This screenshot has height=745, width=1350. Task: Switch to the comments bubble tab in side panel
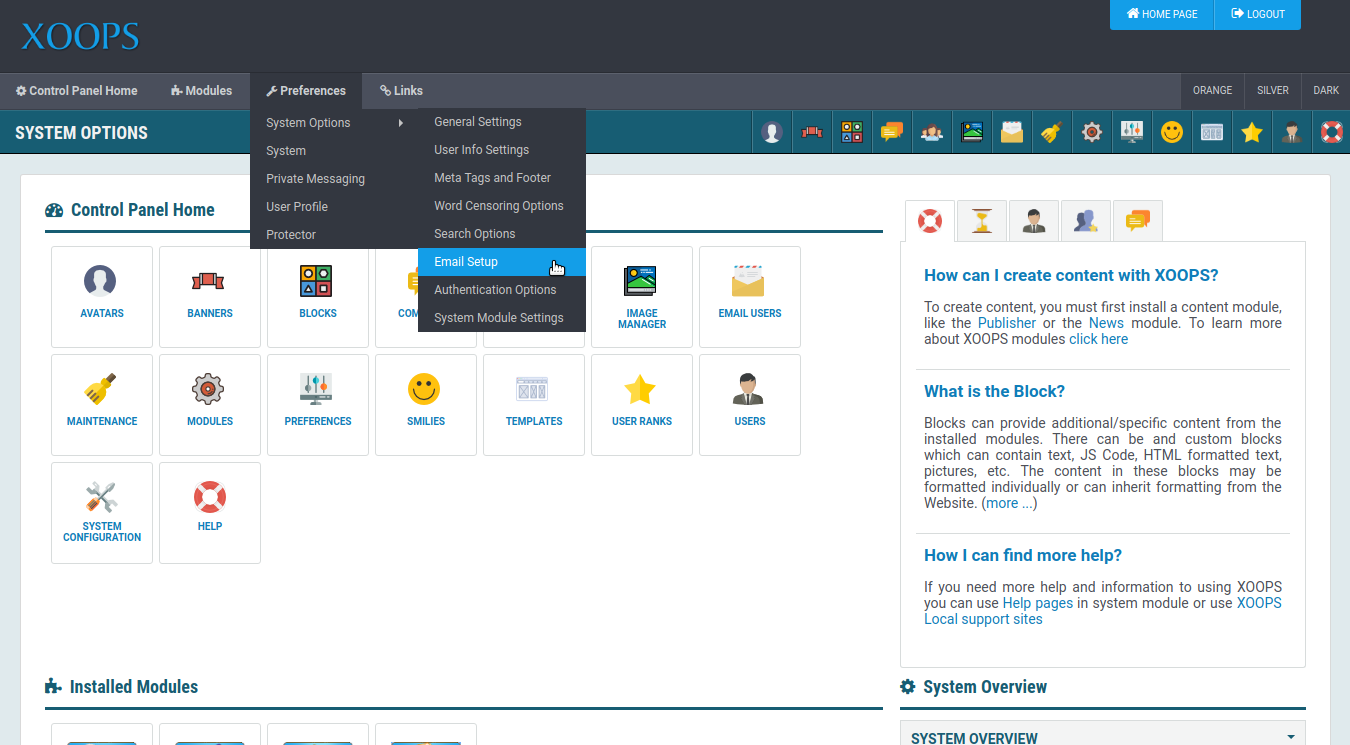[x=1138, y=221]
